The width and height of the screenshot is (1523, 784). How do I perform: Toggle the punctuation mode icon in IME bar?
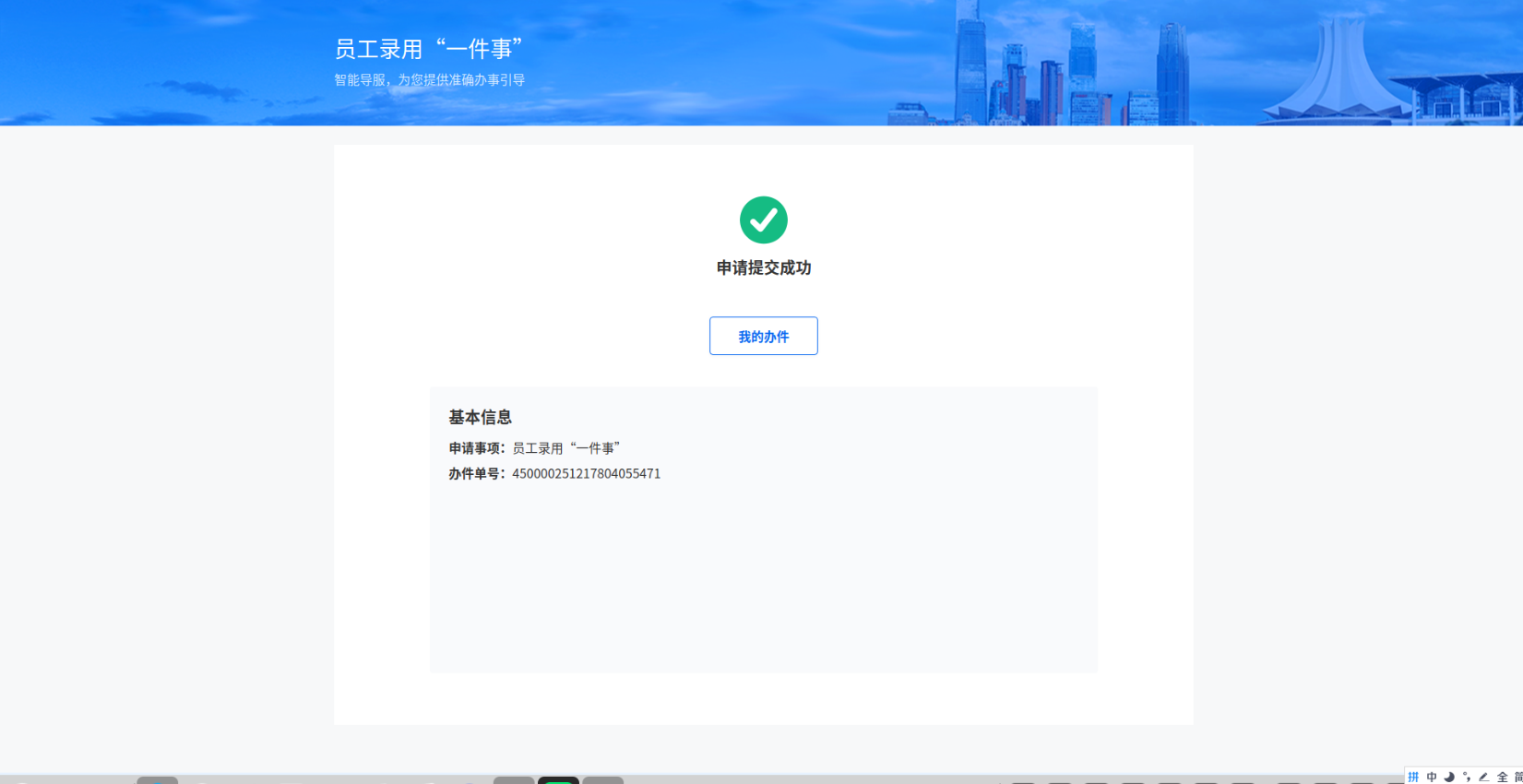[x=1466, y=777]
